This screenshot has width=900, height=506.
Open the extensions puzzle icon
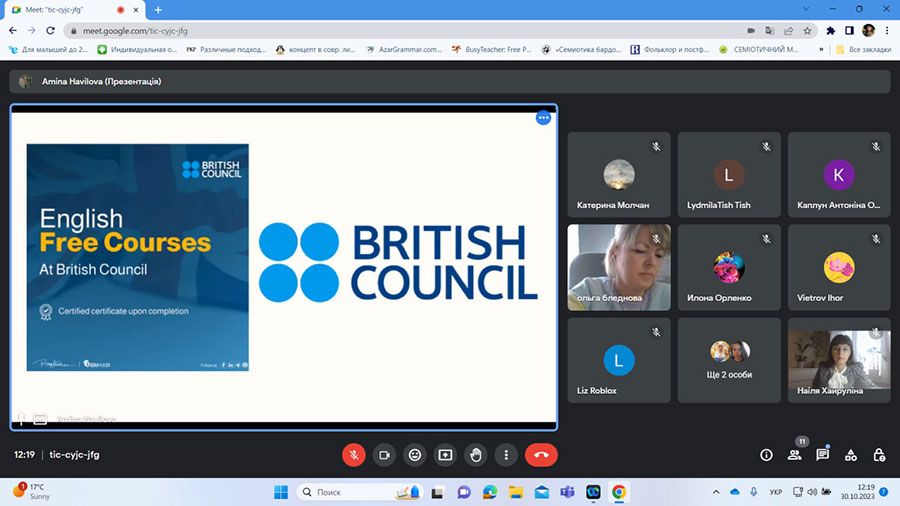[831, 30]
